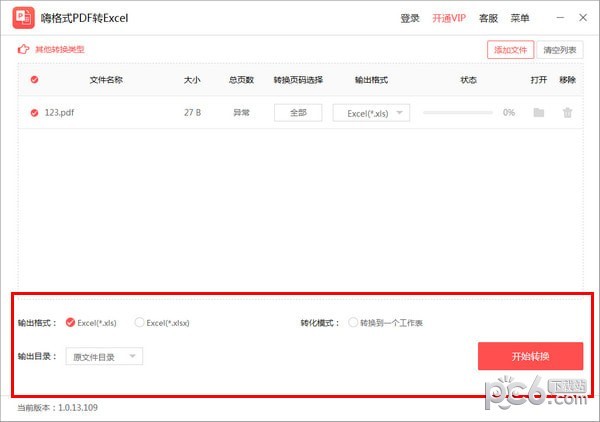Open the 菜单 menu
The width and height of the screenshot is (600, 422).
pyautogui.click(x=520, y=18)
